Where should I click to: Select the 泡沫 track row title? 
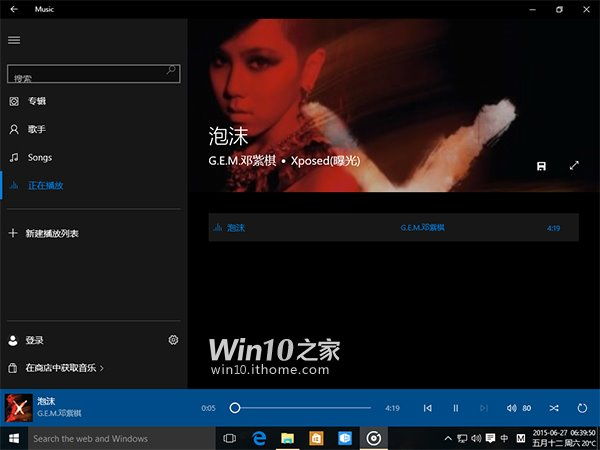(x=236, y=228)
